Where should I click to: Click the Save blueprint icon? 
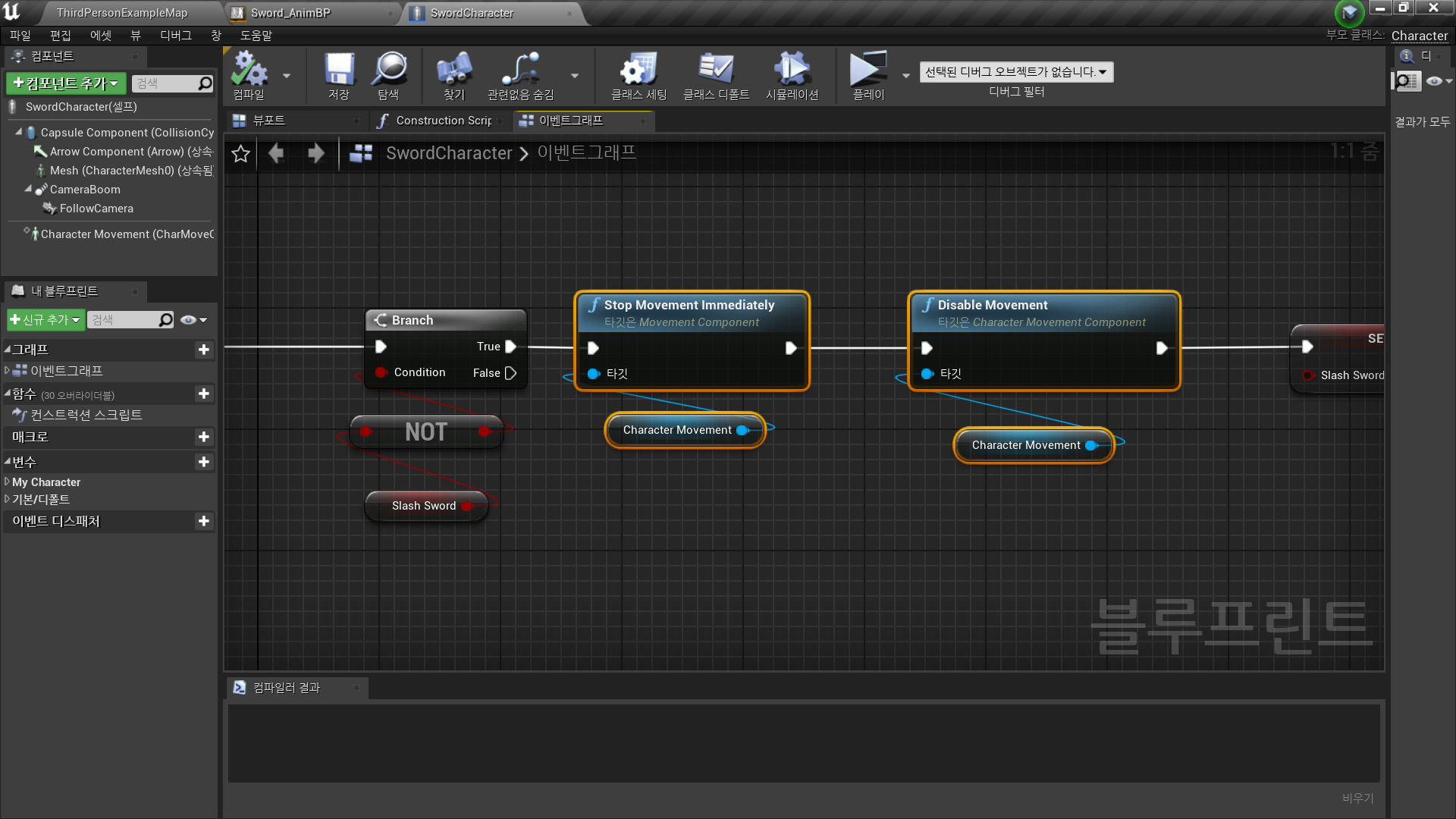click(x=339, y=70)
